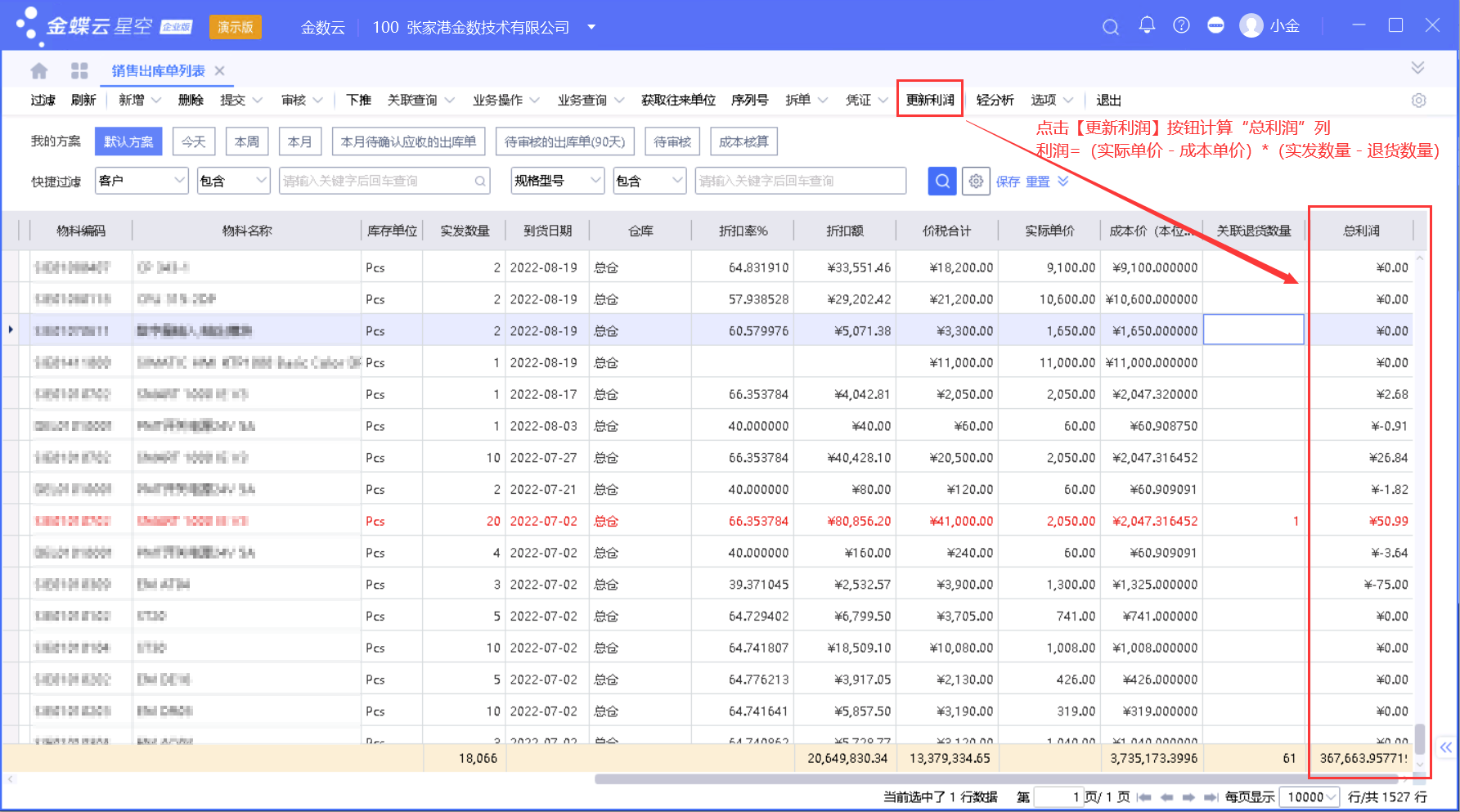Open the 审核 dropdown menu
Screen dimensions: 1460x812
[x=301, y=100]
